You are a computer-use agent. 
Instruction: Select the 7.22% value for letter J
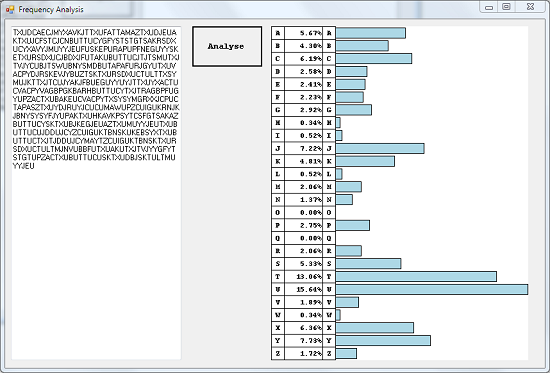tap(303, 148)
